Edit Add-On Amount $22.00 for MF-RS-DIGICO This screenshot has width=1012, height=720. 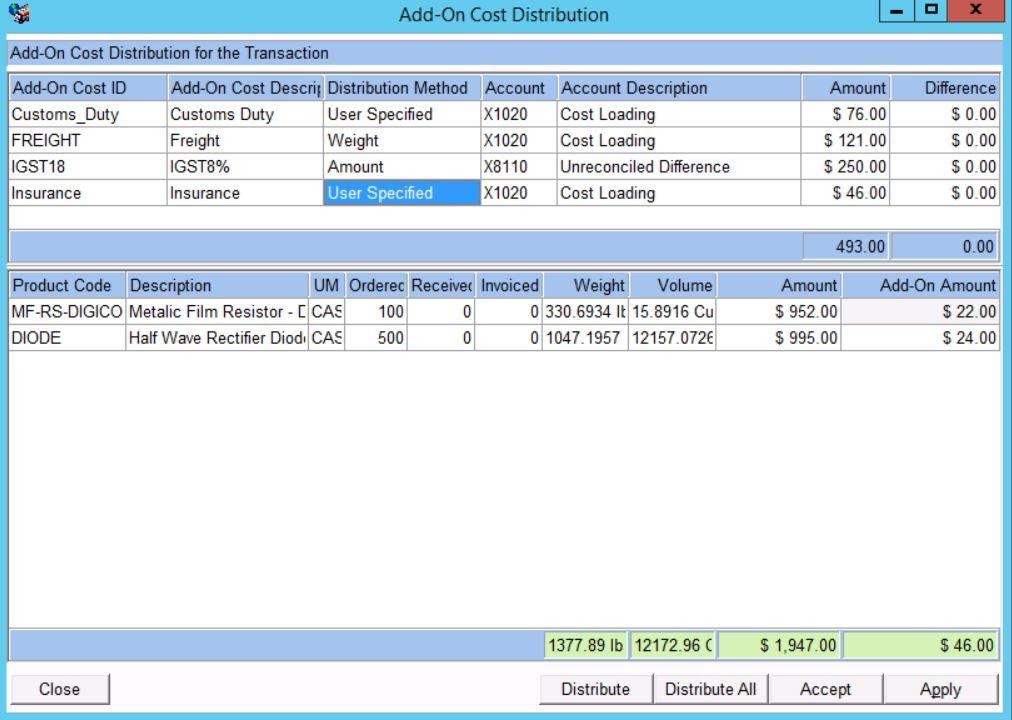pyautogui.click(x=921, y=313)
